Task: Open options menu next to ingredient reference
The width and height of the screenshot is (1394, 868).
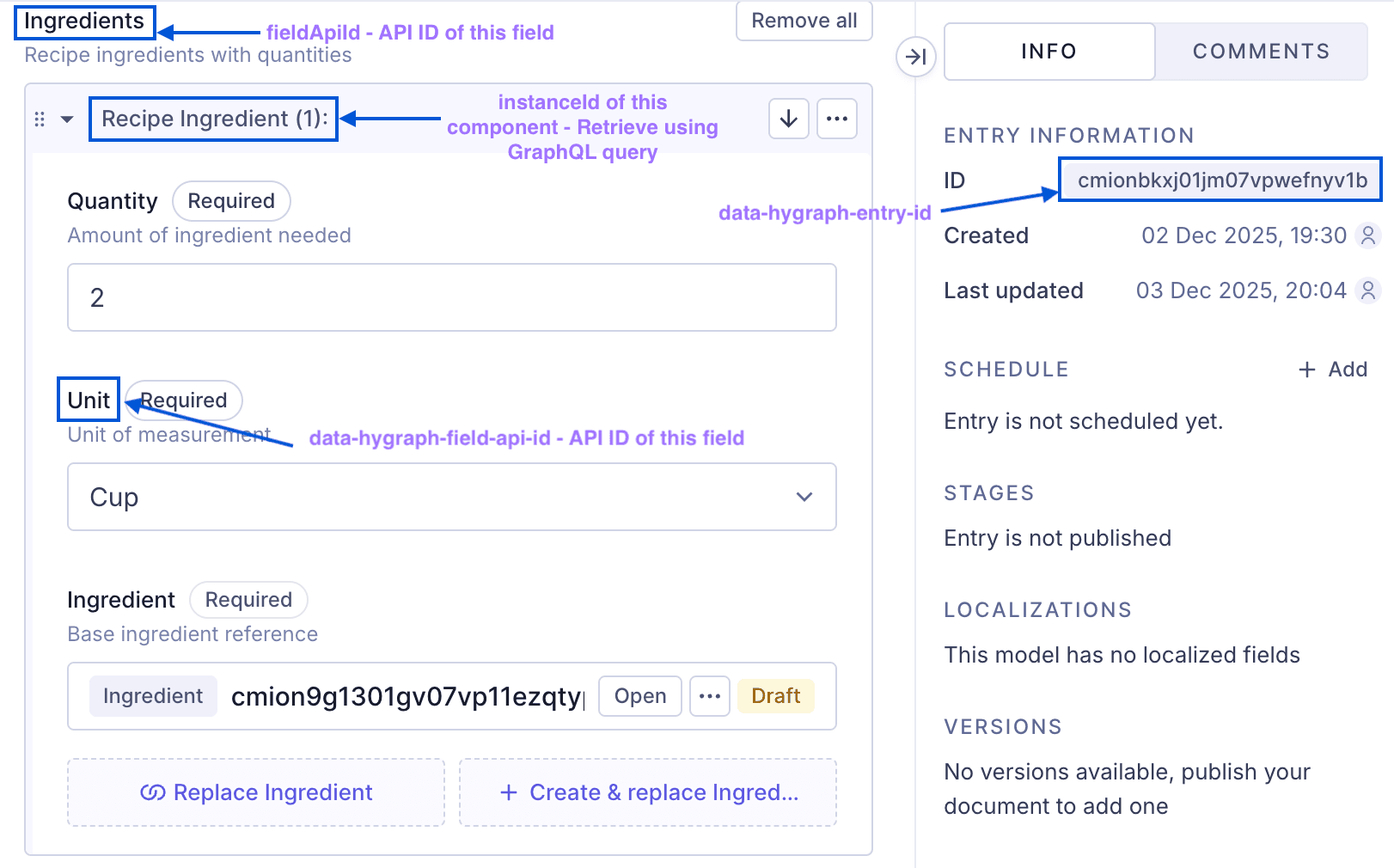Action: (x=709, y=696)
